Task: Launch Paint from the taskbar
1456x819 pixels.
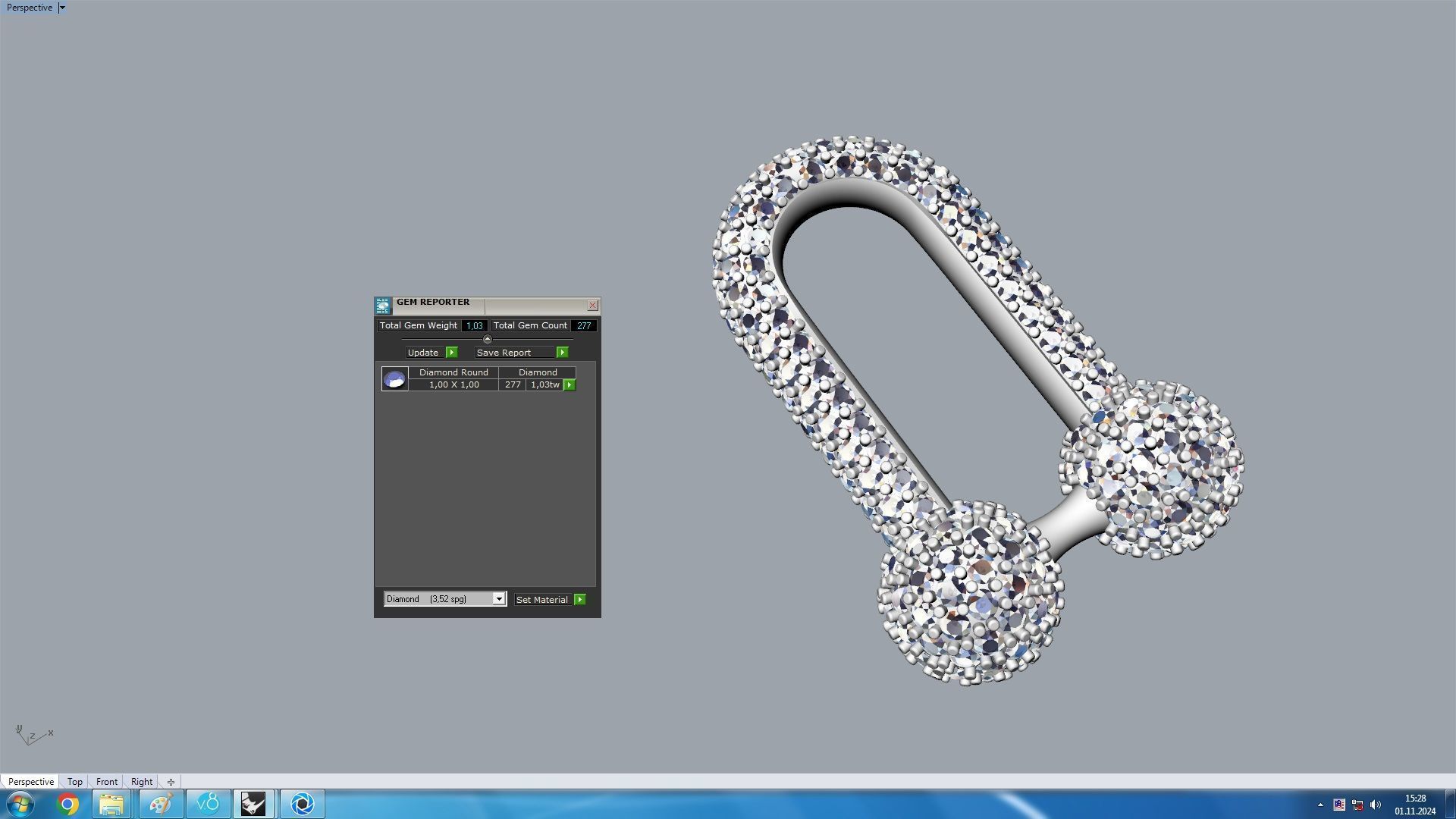Action: [x=160, y=804]
